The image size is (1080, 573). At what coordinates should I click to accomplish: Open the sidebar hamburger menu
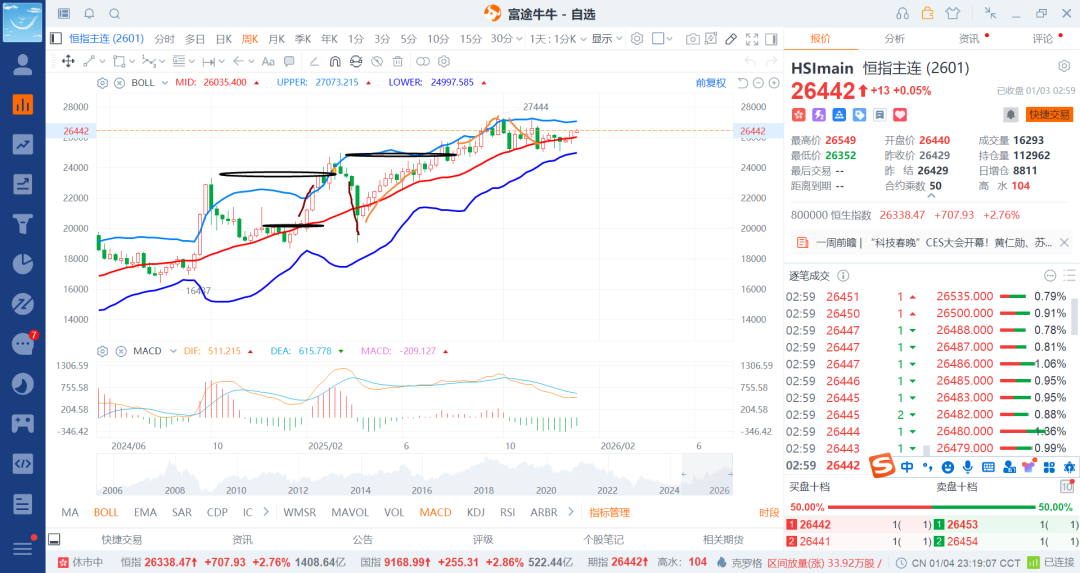(23, 548)
